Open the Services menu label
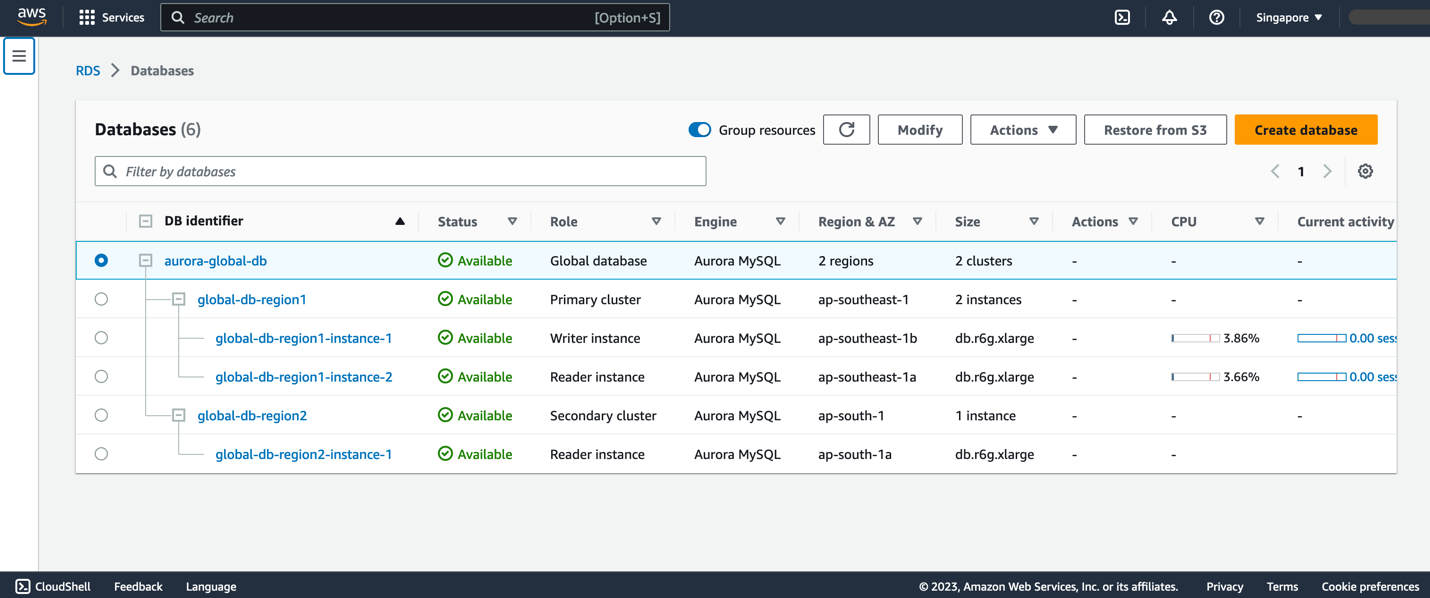The height and width of the screenshot is (598, 1430). (x=123, y=17)
